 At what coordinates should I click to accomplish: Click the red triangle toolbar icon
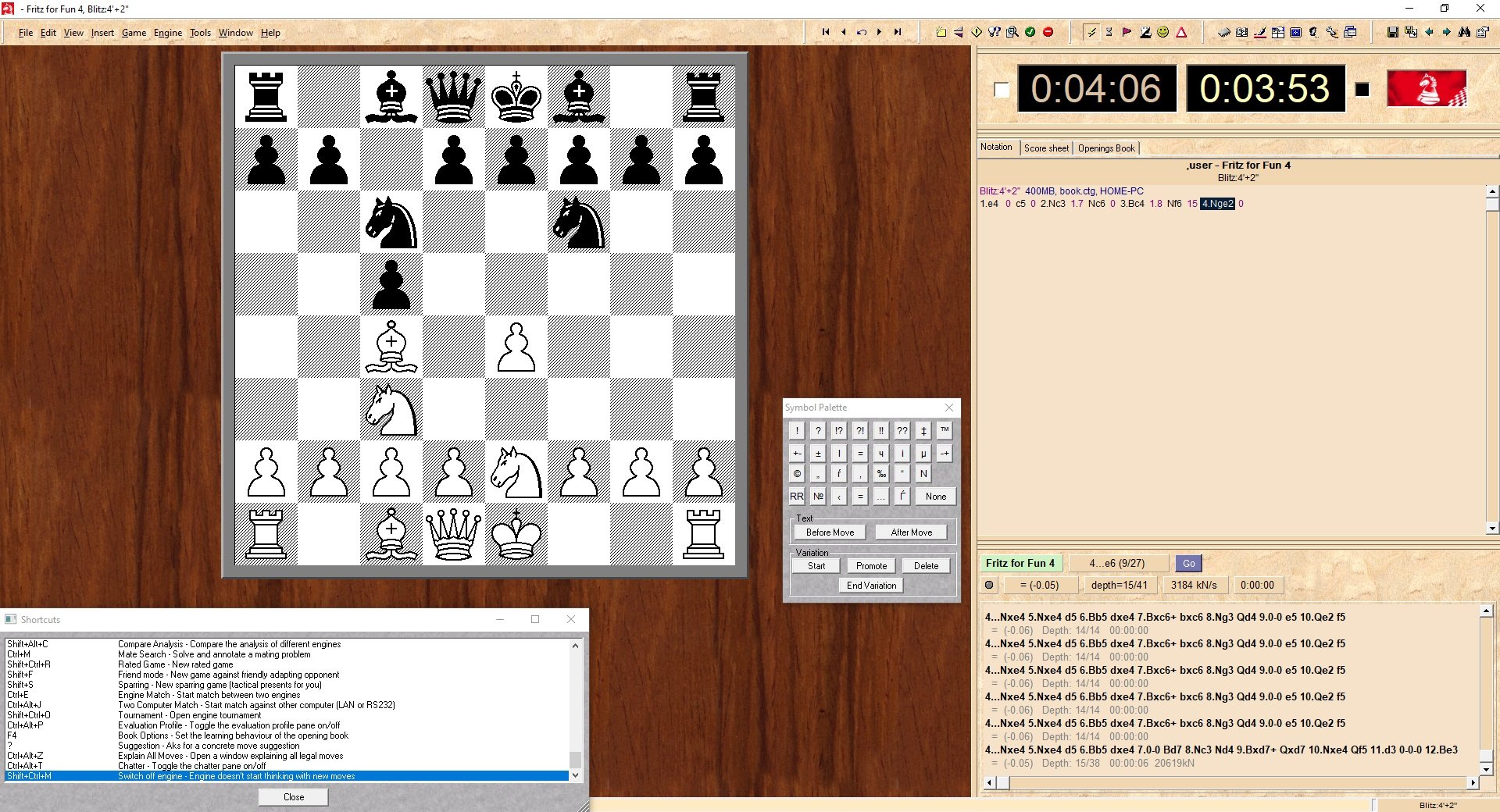click(x=1181, y=32)
